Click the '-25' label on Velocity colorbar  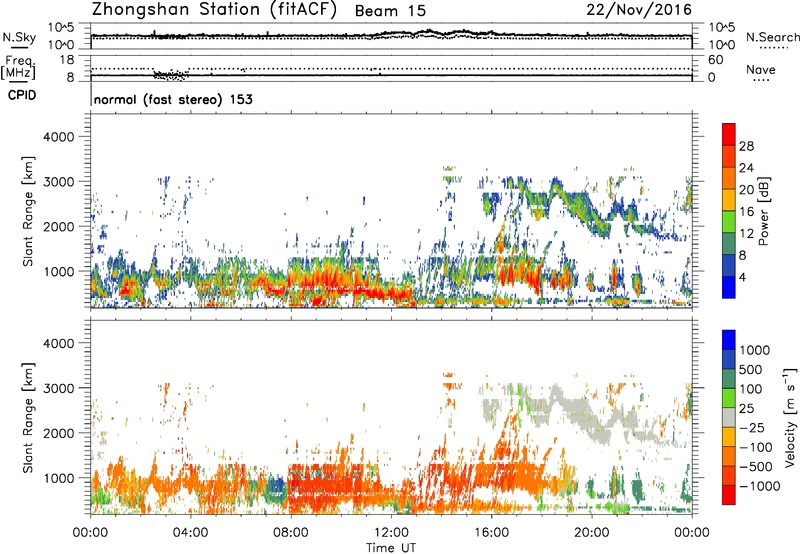pos(752,427)
